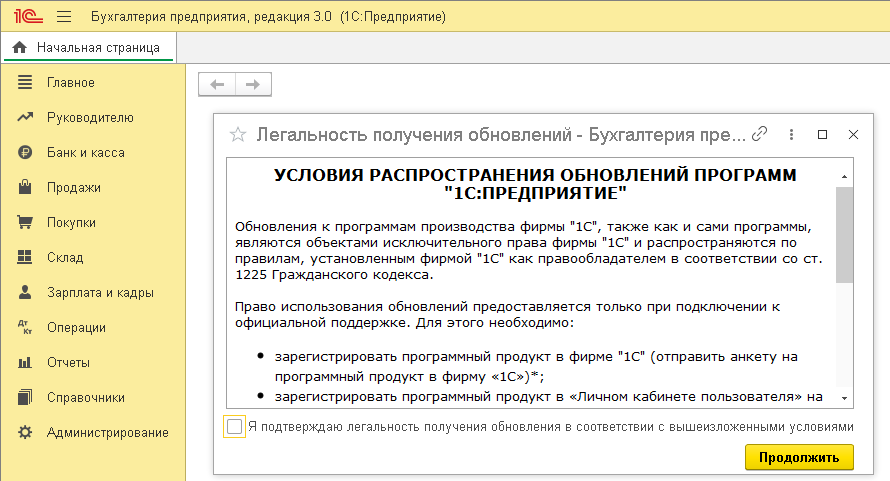Image resolution: width=890 pixels, height=481 pixels.
Task: Click the Операции Дт/Кт icon
Action: tap(25, 327)
